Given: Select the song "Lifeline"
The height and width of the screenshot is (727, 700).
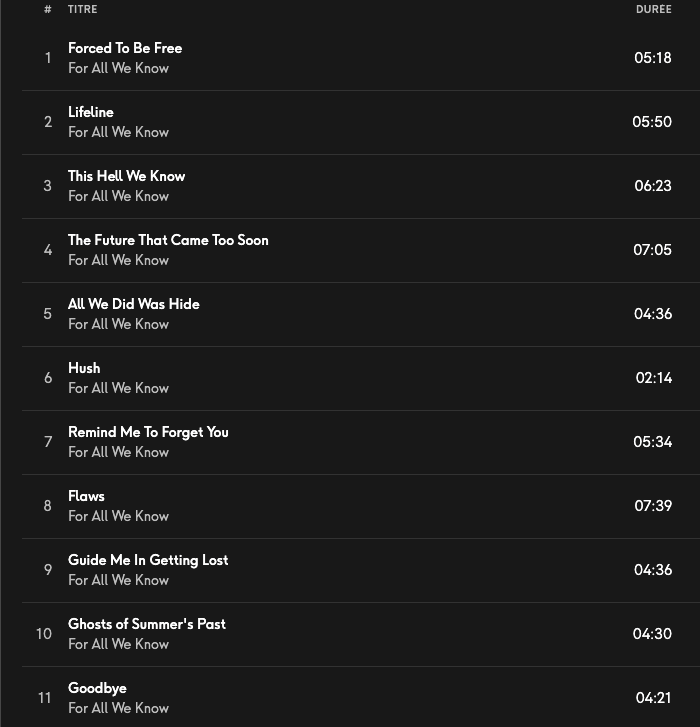Looking at the screenshot, I should coord(91,112).
